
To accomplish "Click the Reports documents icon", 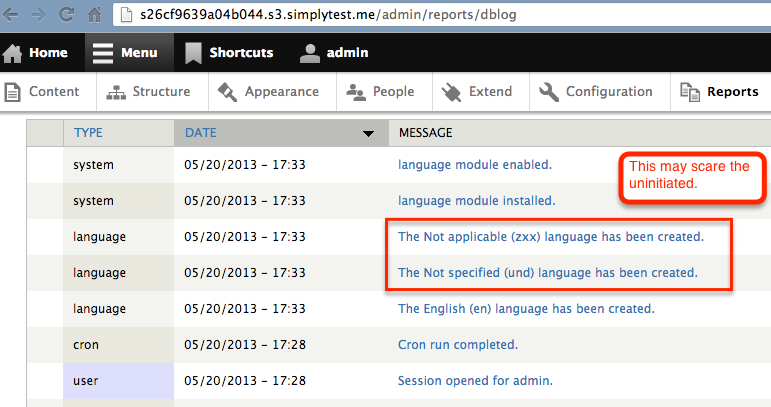I will [690, 92].
